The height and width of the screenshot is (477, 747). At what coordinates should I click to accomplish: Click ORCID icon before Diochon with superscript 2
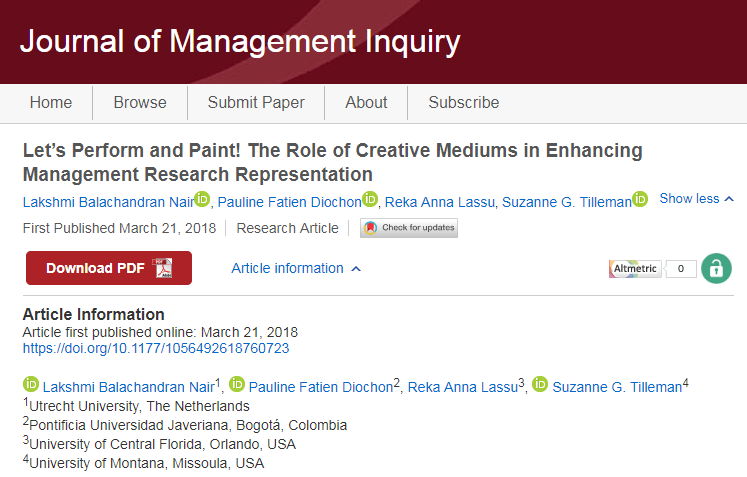click(x=237, y=385)
